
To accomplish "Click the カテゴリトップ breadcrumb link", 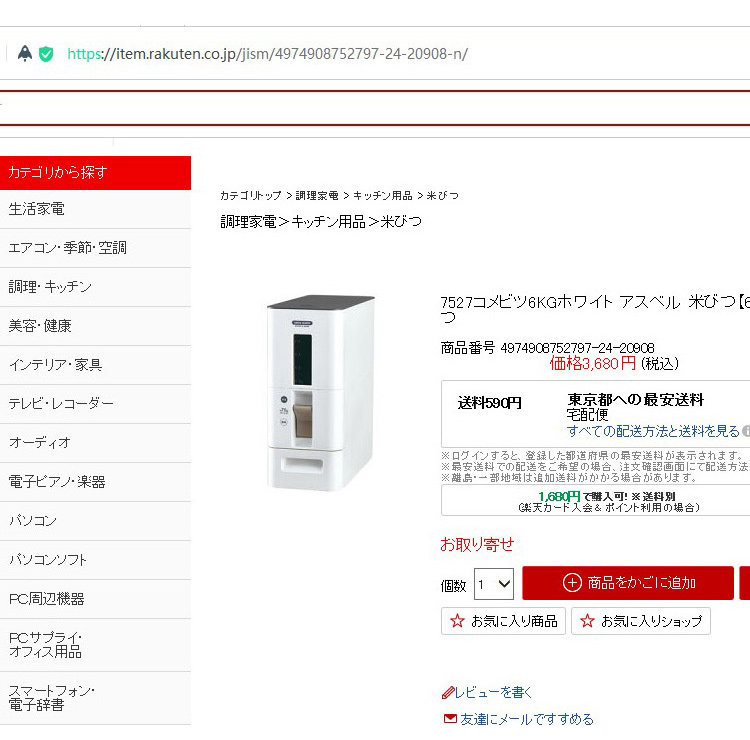I will pos(251,196).
